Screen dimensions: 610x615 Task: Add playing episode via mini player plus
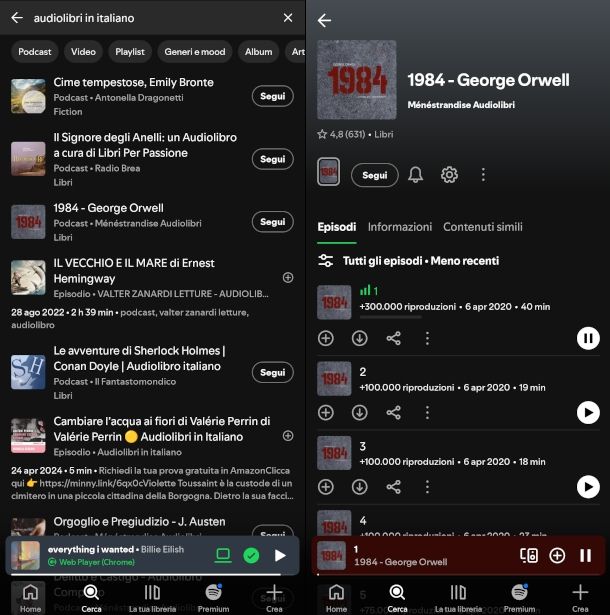tap(557, 555)
